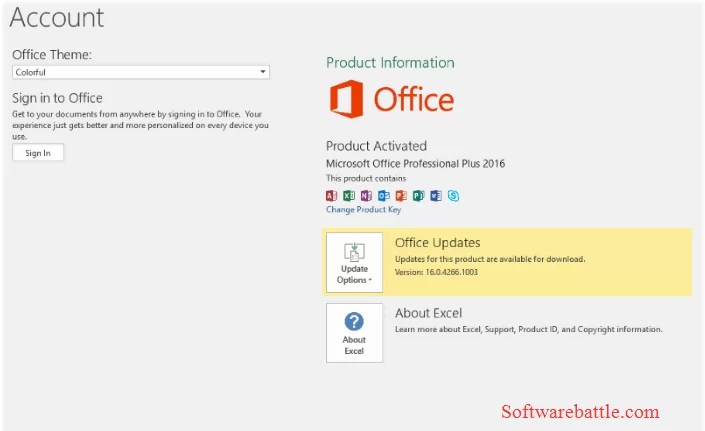This screenshot has height=431, width=705.
Task: Click the Product Information heading
Action: pos(390,62)
